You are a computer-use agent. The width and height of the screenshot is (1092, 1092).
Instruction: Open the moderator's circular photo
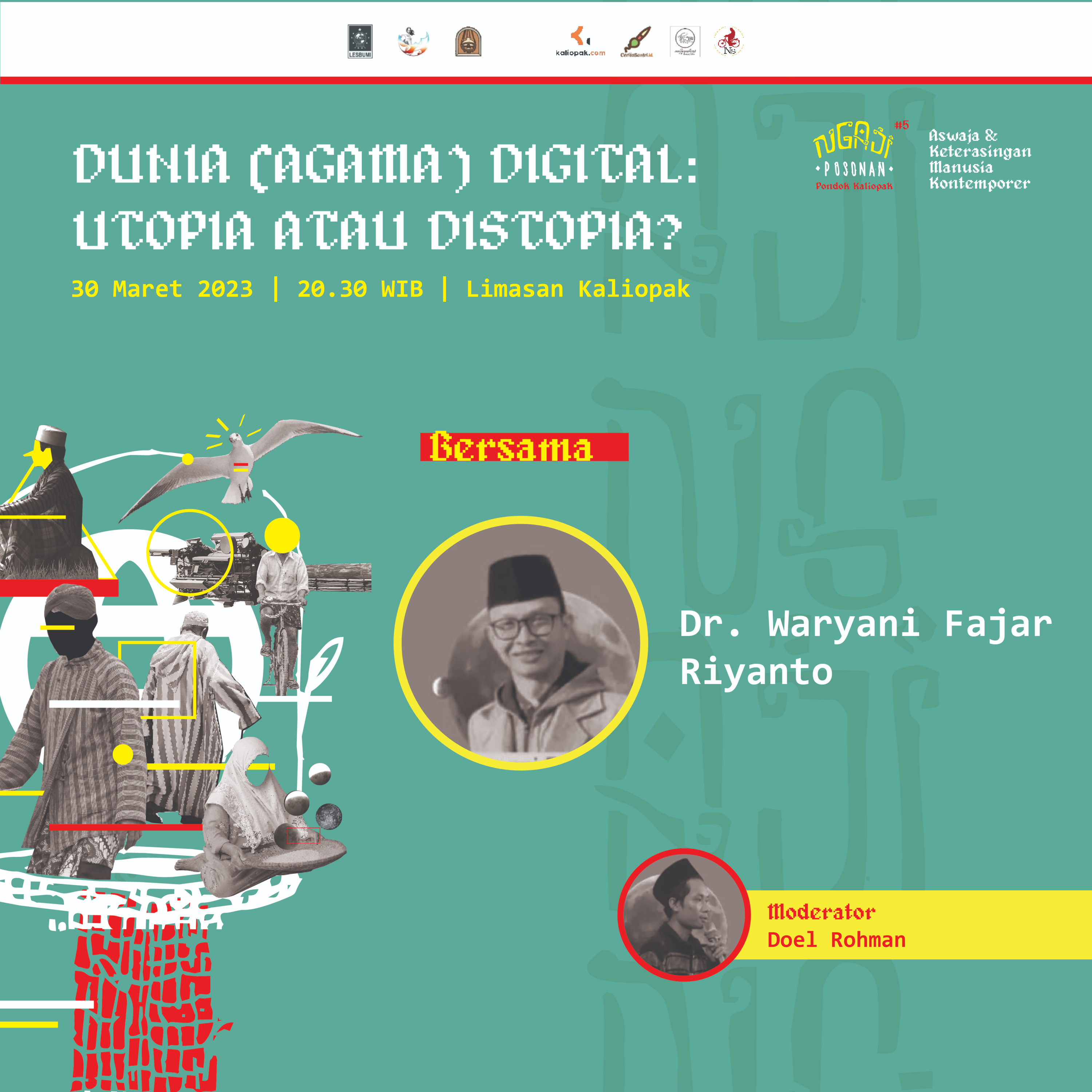(x=683, y=914)
